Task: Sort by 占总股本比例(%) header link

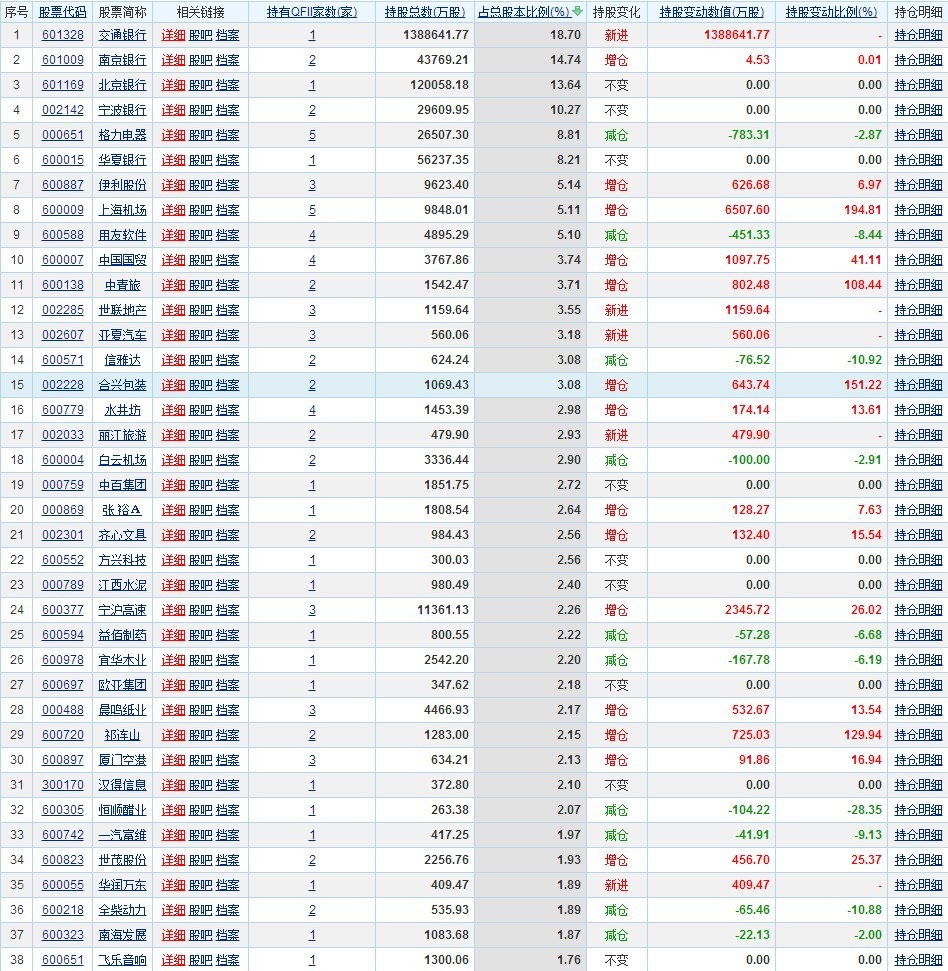Action: (x=524, y=12)
